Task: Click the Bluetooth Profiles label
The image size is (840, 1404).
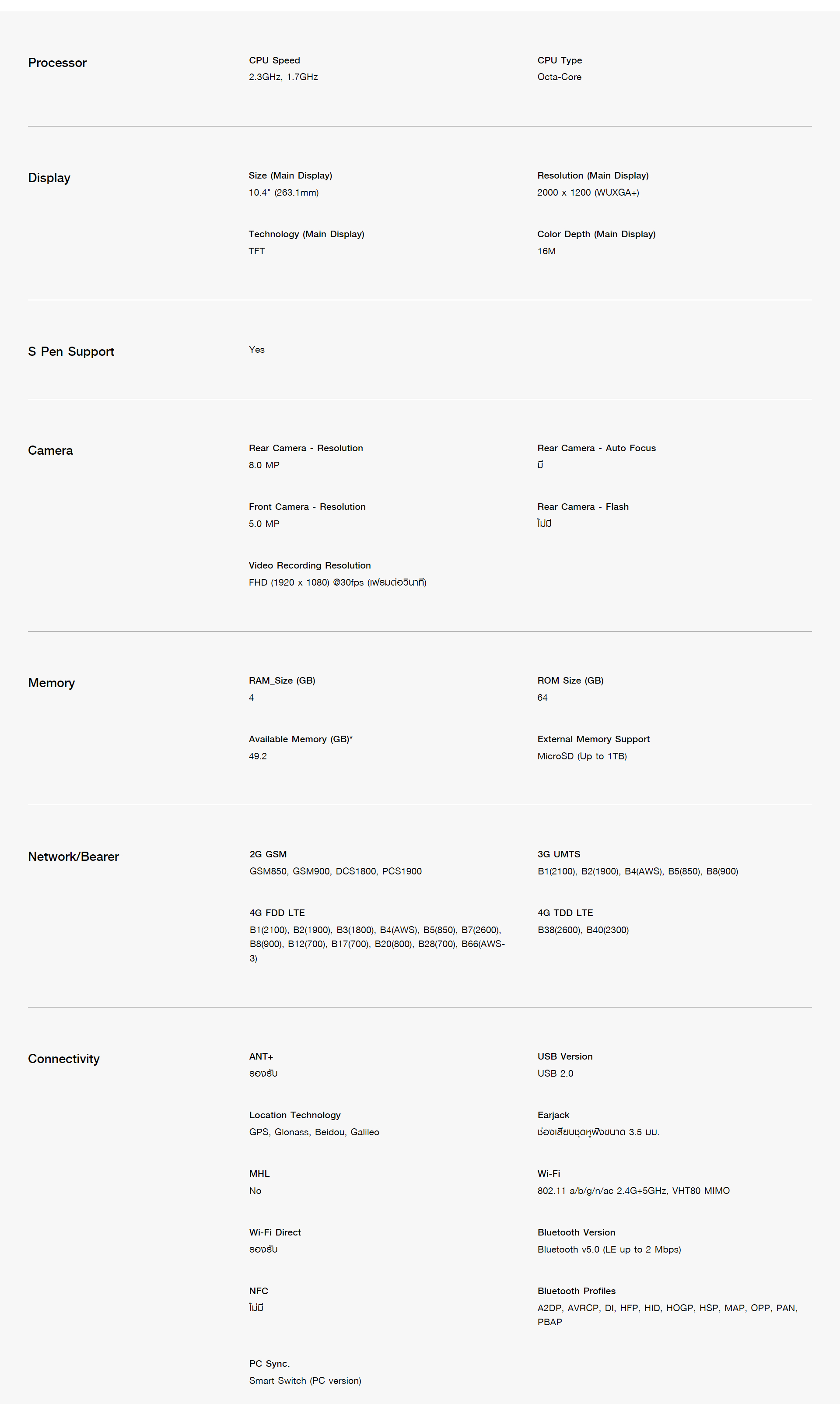Action: point(576,1291)
